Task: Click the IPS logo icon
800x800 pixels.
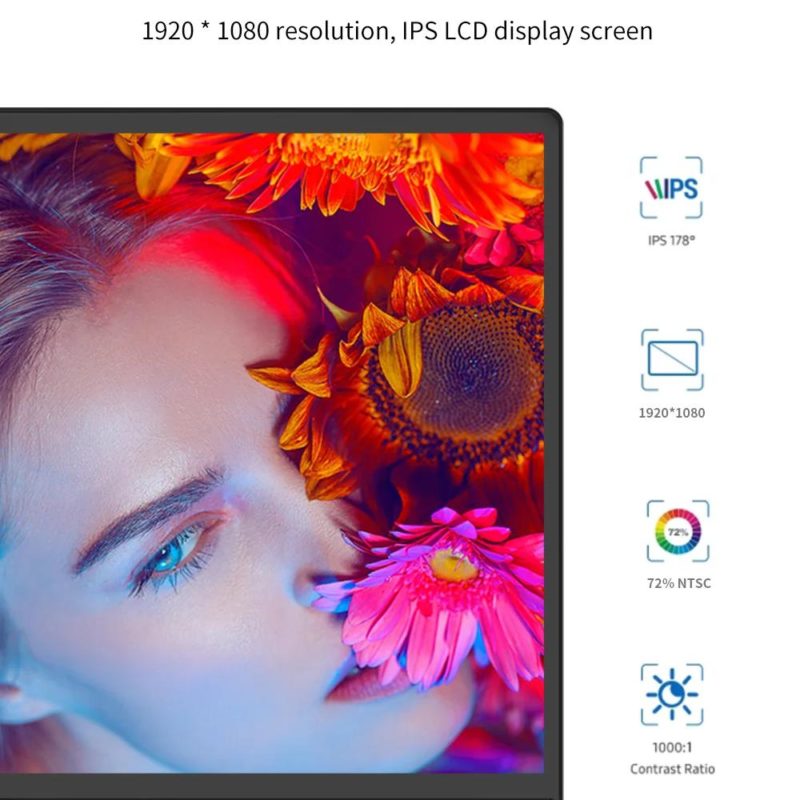Action: tap(671, 187)
